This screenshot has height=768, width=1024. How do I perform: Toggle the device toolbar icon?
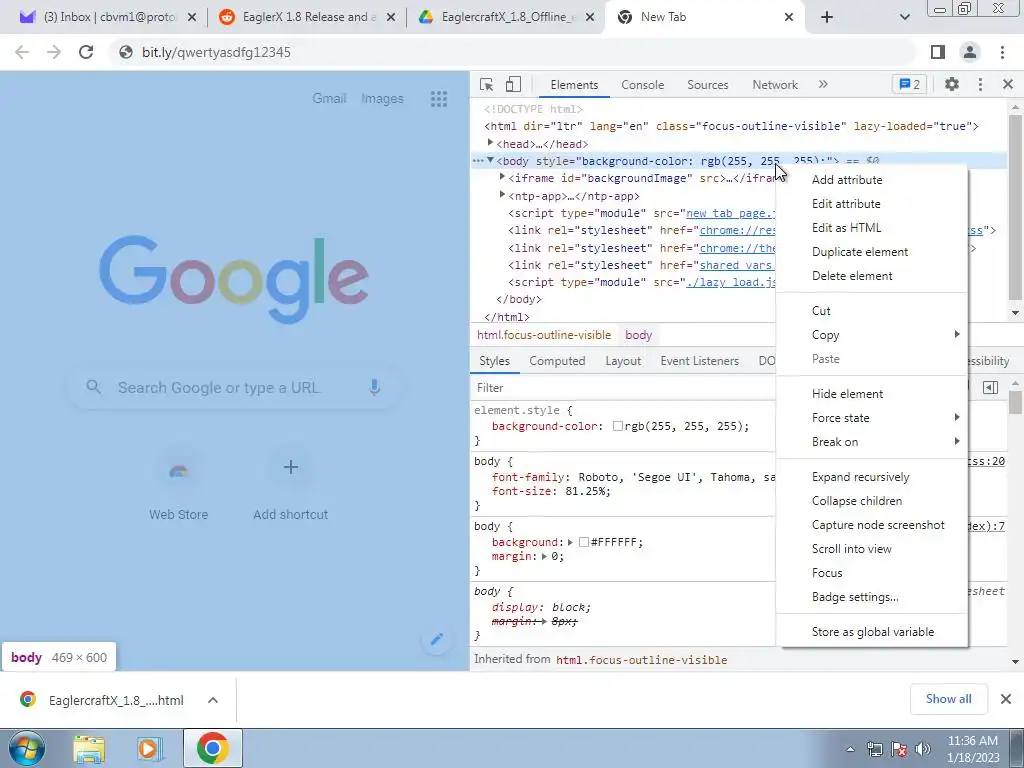point(513,84)
